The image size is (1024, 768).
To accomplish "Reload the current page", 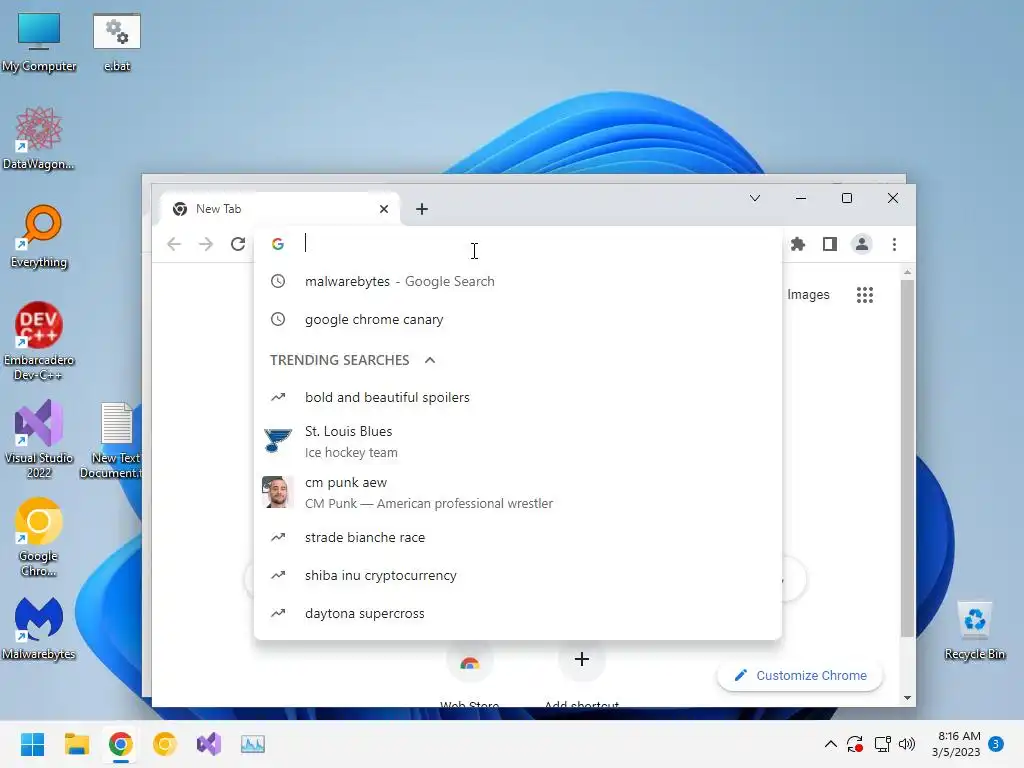I will (238, 244).
